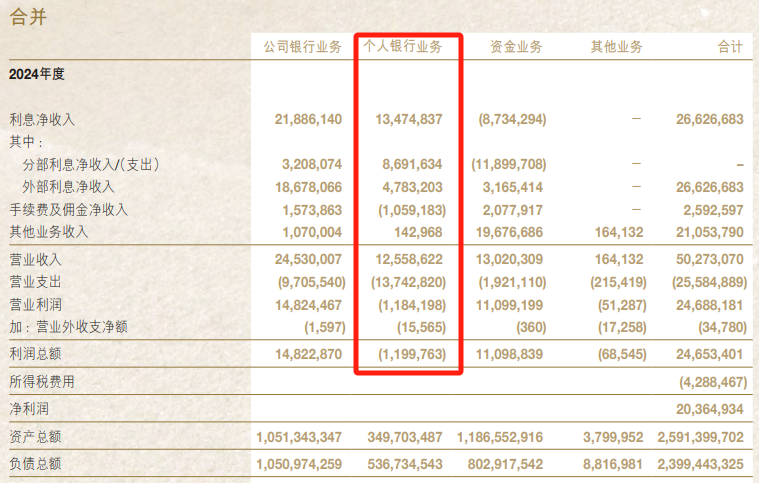Click the value 3,165,414

pos(513,187)
